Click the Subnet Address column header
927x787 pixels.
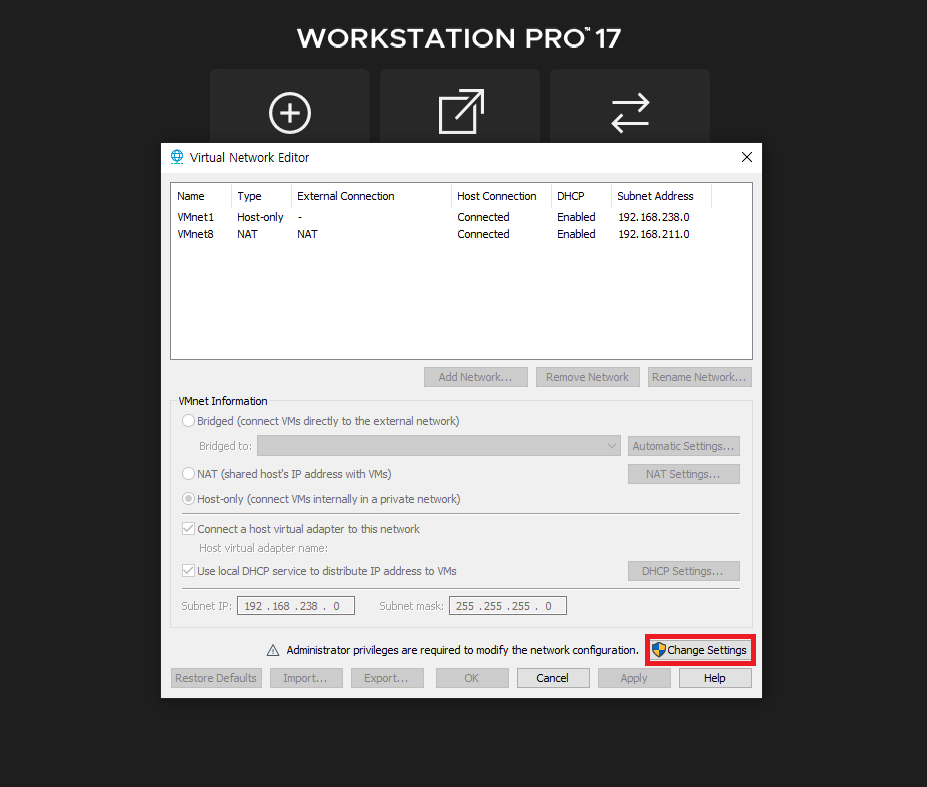click(x=662, y=196)
